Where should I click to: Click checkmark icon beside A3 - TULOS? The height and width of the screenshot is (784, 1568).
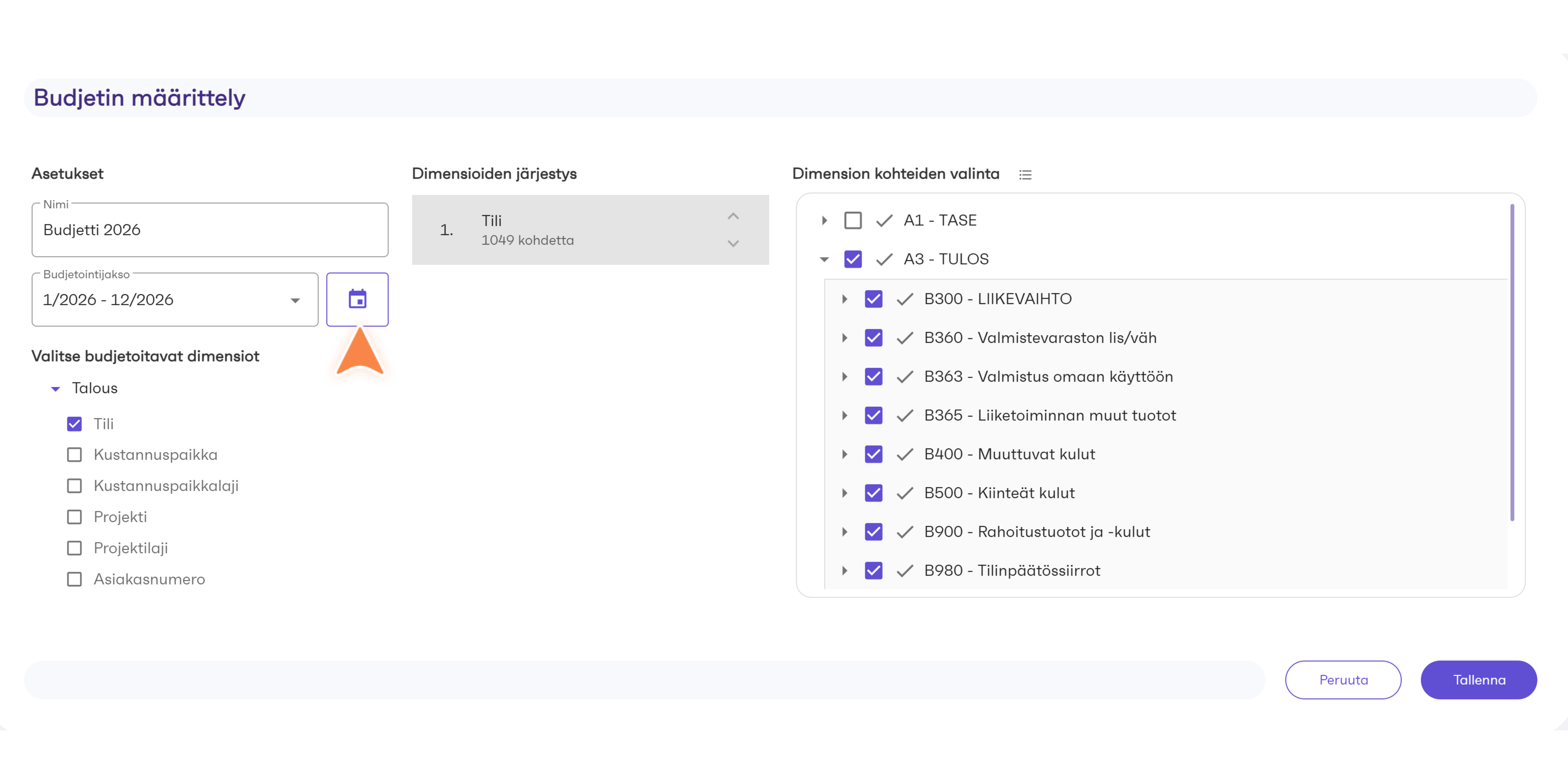click(x=884, y=259)
